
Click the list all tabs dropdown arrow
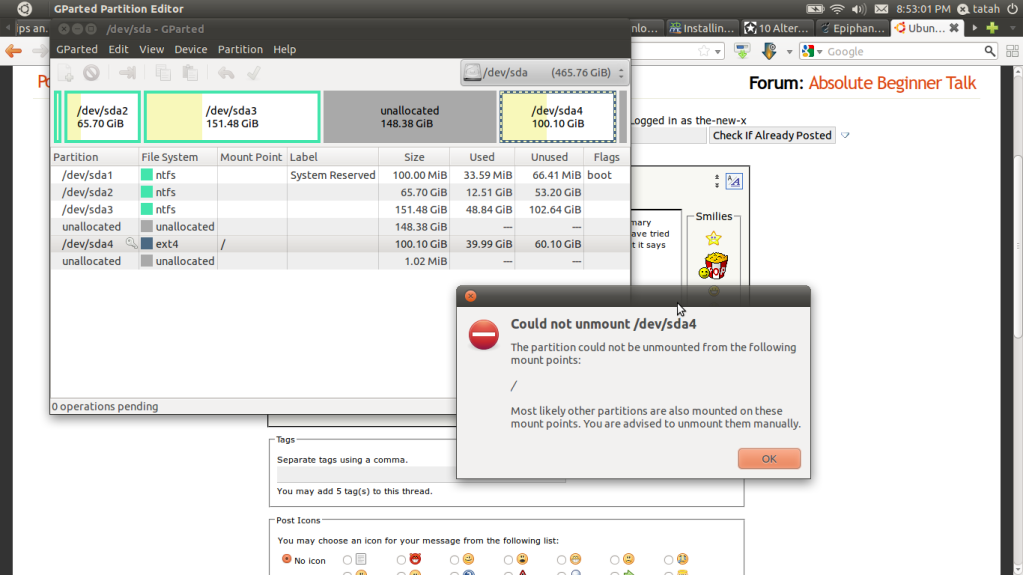pyautogui.click(x=1013, y=28)
